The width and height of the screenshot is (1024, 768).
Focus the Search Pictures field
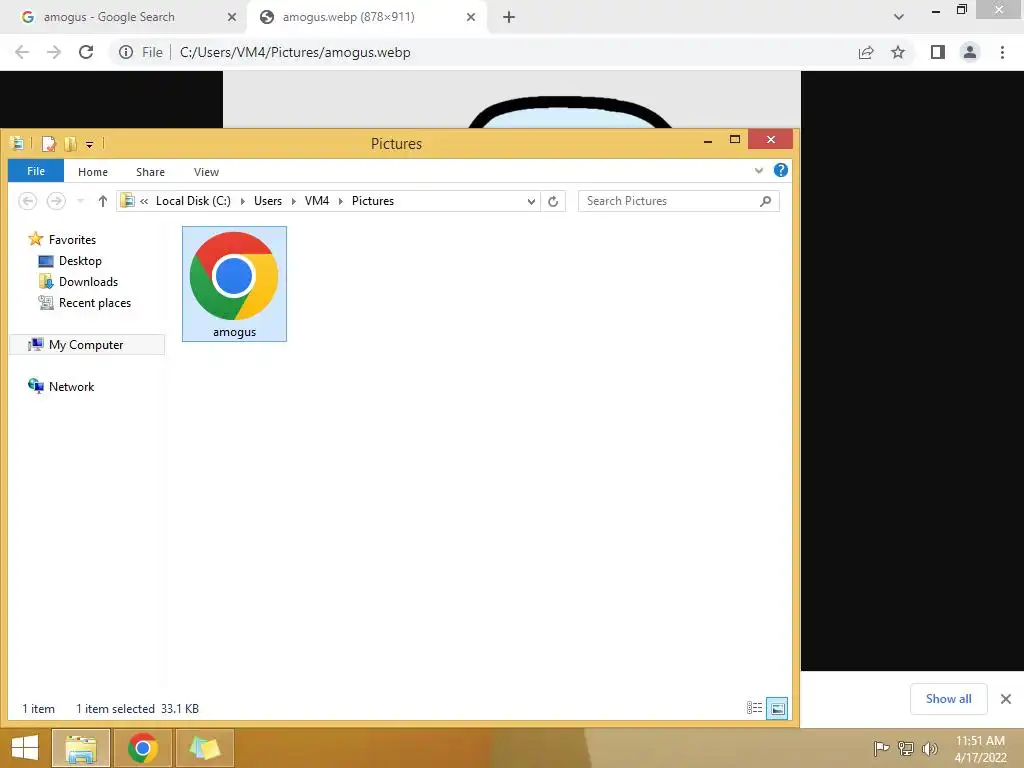click(679, 201)
